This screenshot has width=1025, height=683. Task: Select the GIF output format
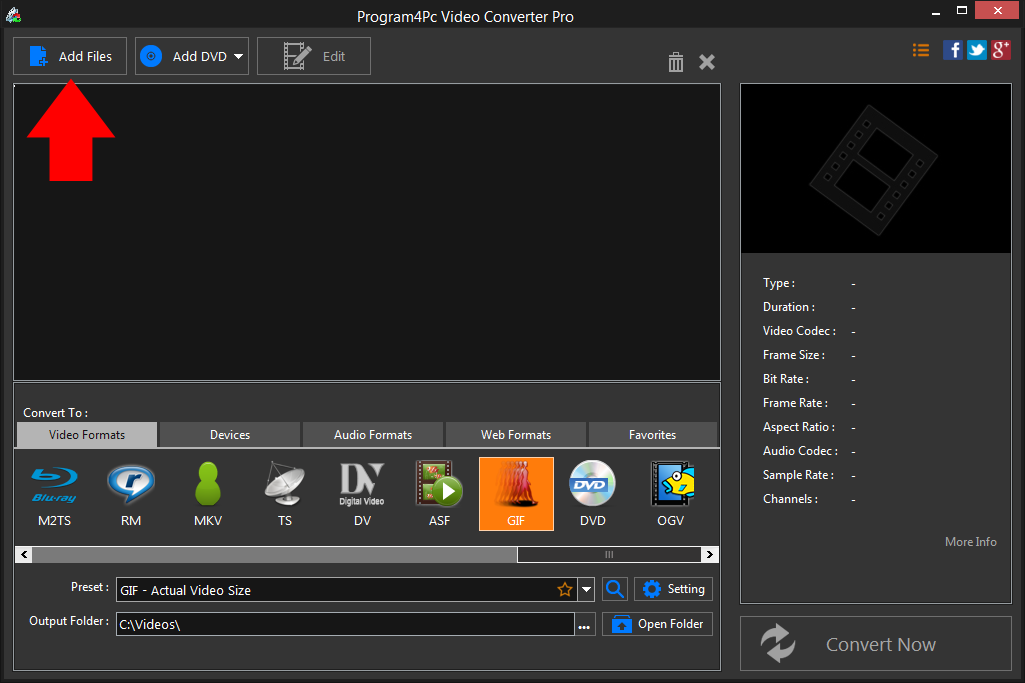(516, 493)
